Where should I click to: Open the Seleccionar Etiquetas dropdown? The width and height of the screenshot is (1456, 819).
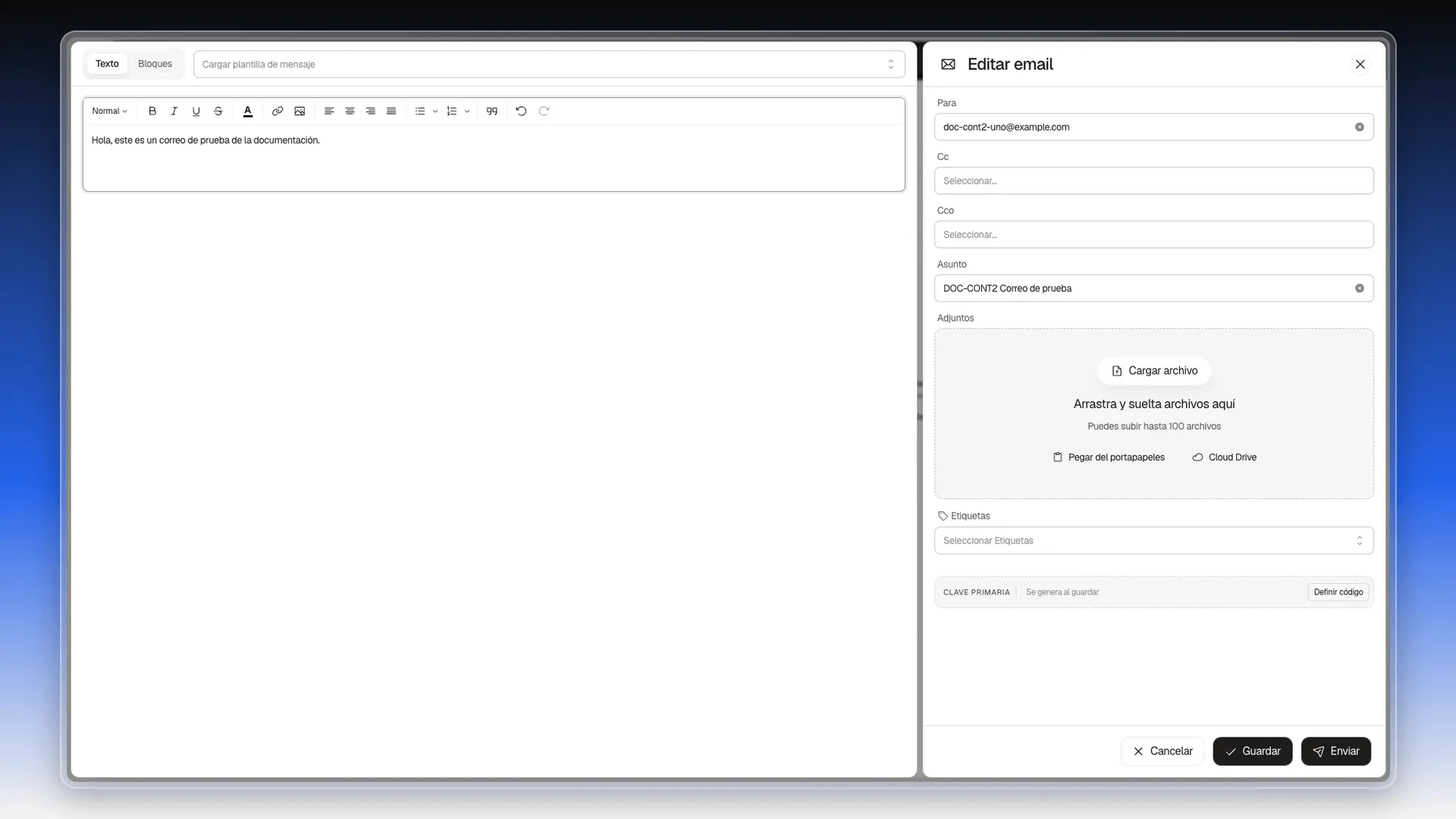(x=1153, y=541)
